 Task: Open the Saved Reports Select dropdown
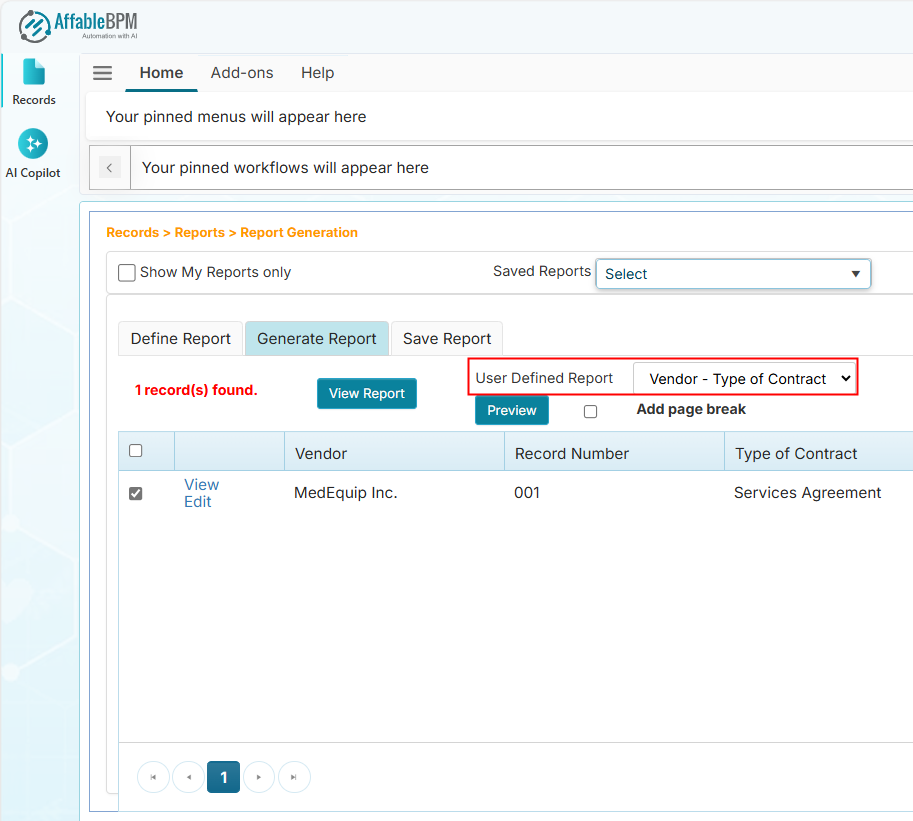pyautogui.click(x=733, y=273)
